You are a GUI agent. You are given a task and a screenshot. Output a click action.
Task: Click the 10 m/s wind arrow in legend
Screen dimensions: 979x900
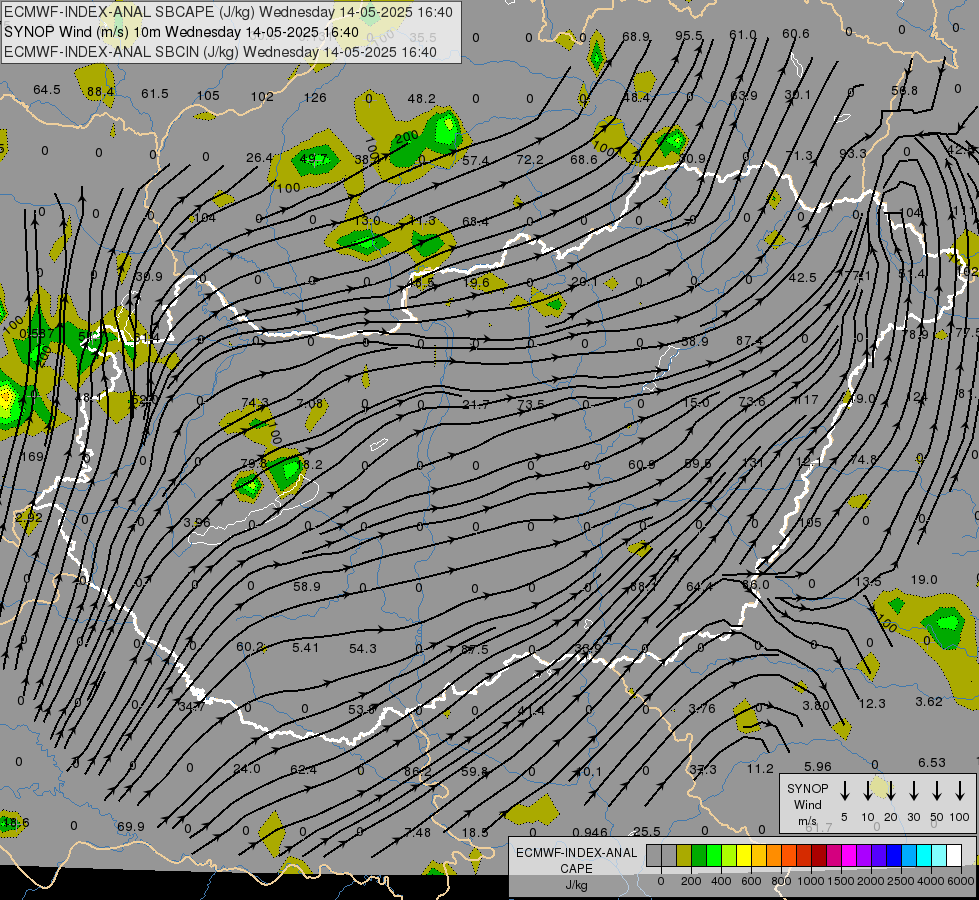click(868, 790)
